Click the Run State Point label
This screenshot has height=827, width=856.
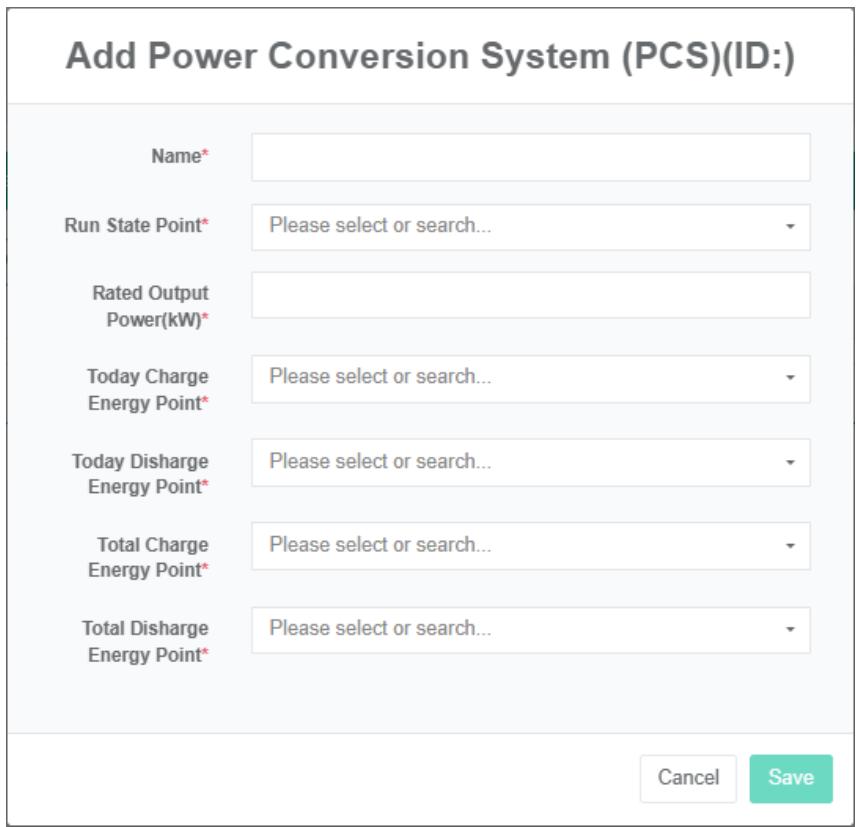click(x=136, y=226)
